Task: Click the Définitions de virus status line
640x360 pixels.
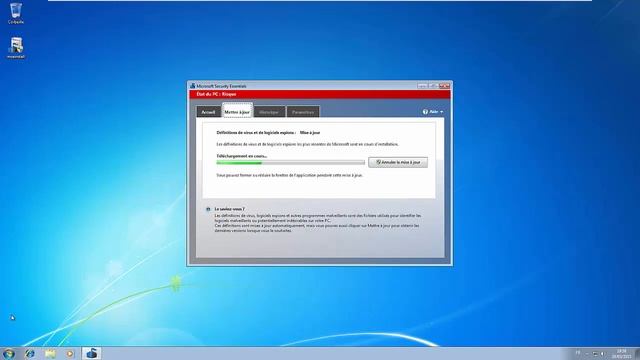Action: pos(268,133)
